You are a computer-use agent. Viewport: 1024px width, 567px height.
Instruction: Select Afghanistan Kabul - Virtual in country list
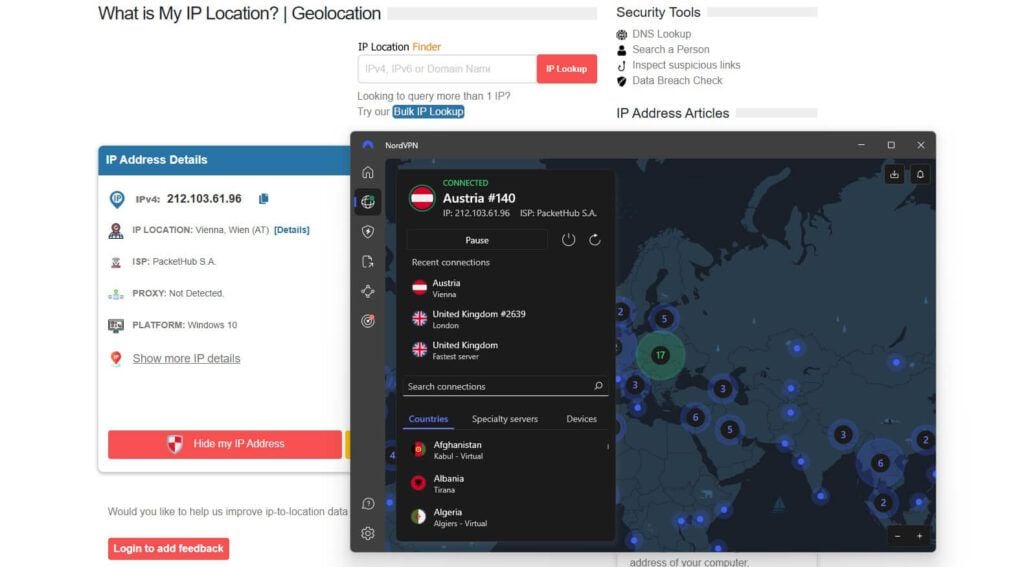point(505,449)
